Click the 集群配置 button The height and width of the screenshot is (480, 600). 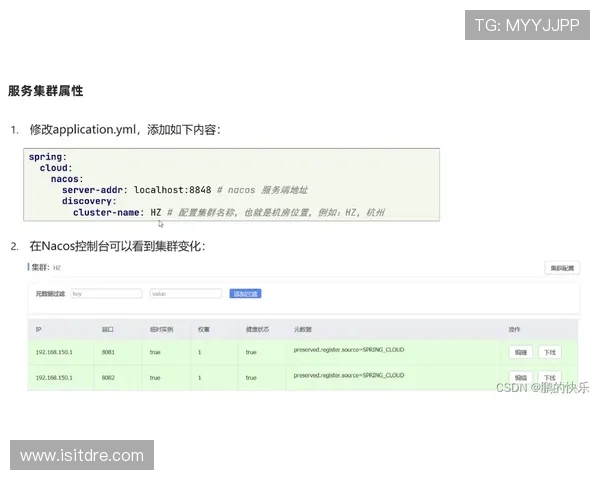coord(562,268)
